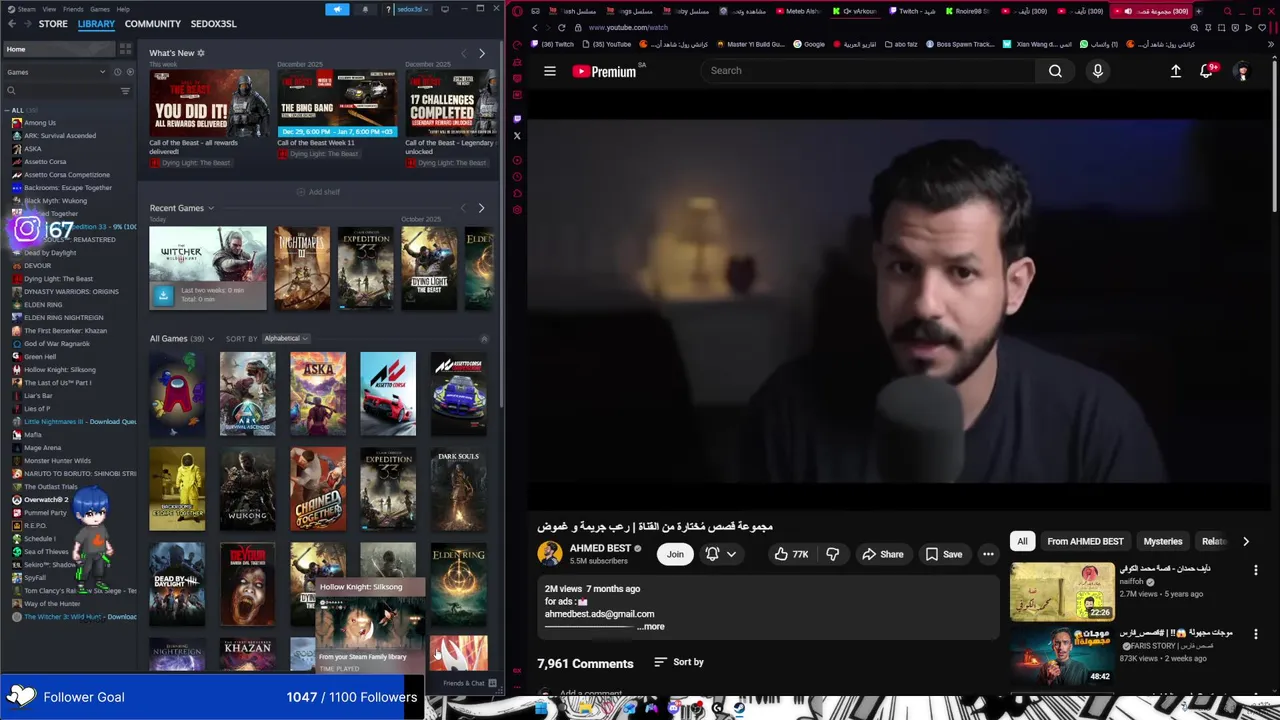Open Friends & Chat in Steam
Viewport: 1280px width, 720px height.
[469, 683]
